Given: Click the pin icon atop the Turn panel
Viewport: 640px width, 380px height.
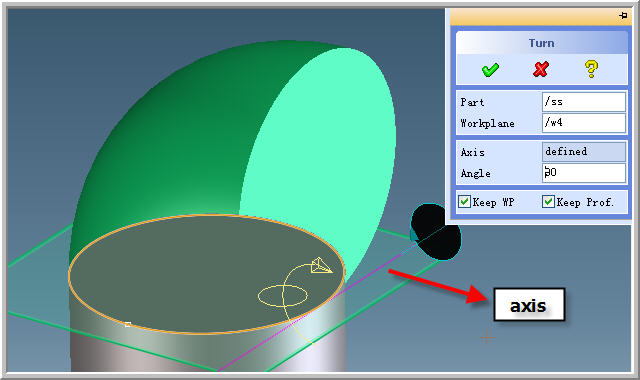Looking at the screenshot, I should click(x=623, y=16).
